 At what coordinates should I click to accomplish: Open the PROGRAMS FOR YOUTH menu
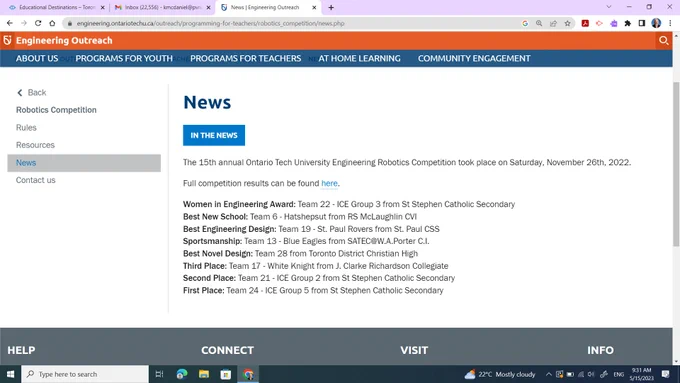tap(124, 59)
